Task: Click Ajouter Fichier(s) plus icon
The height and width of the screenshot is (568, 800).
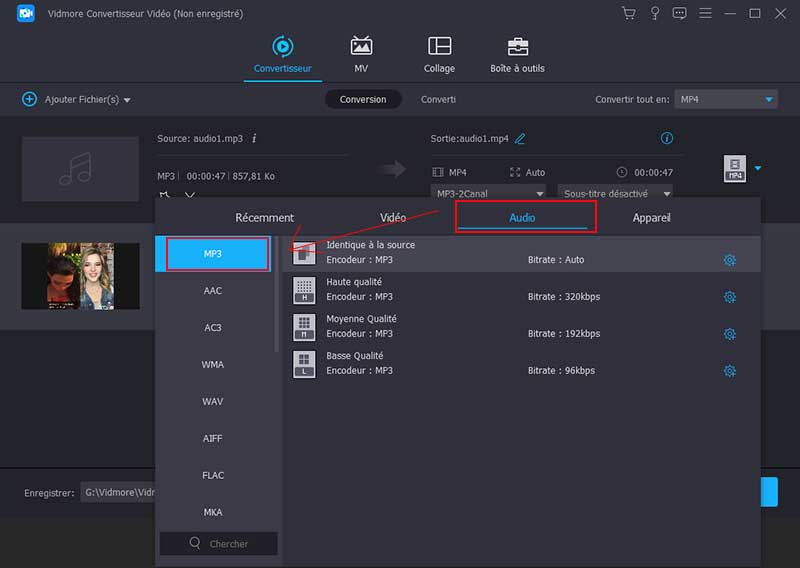Action: (x=30, y=99)
